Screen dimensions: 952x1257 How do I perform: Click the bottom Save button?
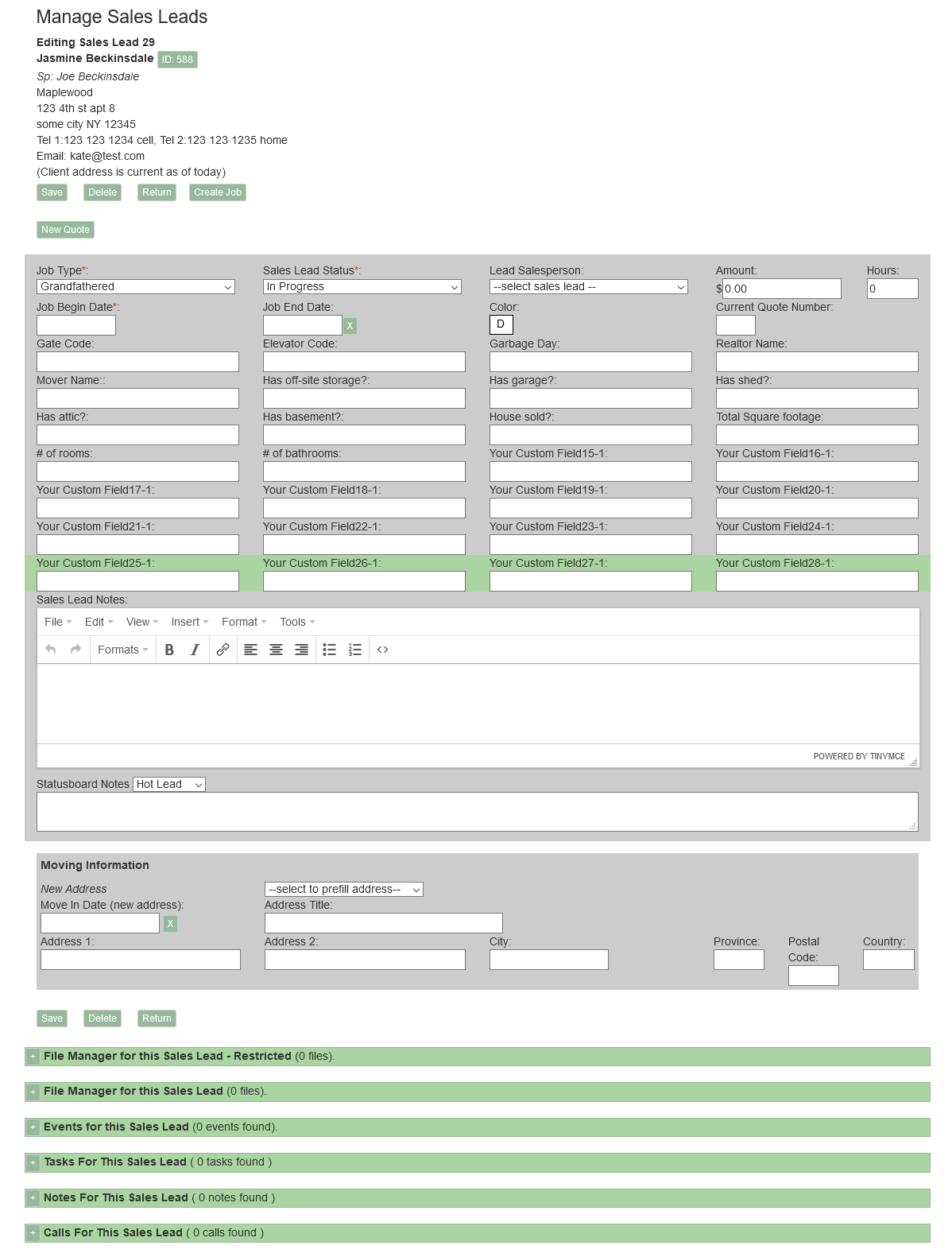[x=52, y=1018]
